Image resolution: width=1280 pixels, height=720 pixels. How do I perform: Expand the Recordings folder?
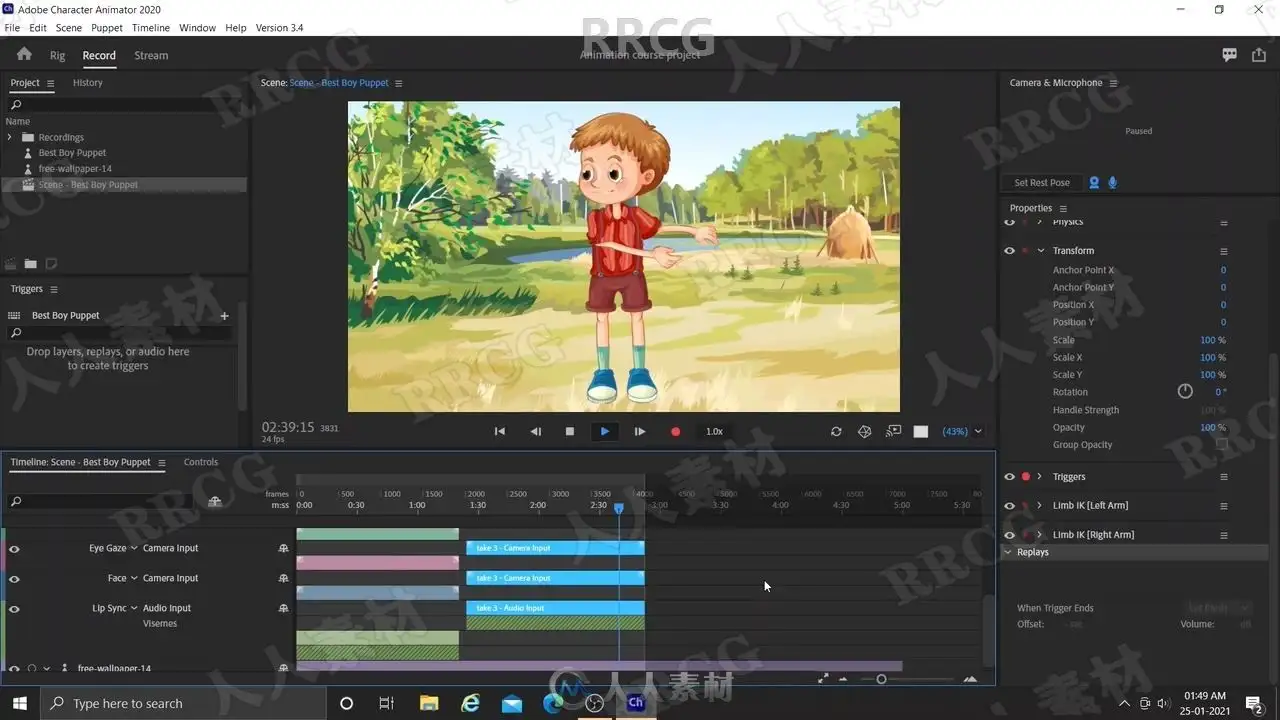coord(10,137)
